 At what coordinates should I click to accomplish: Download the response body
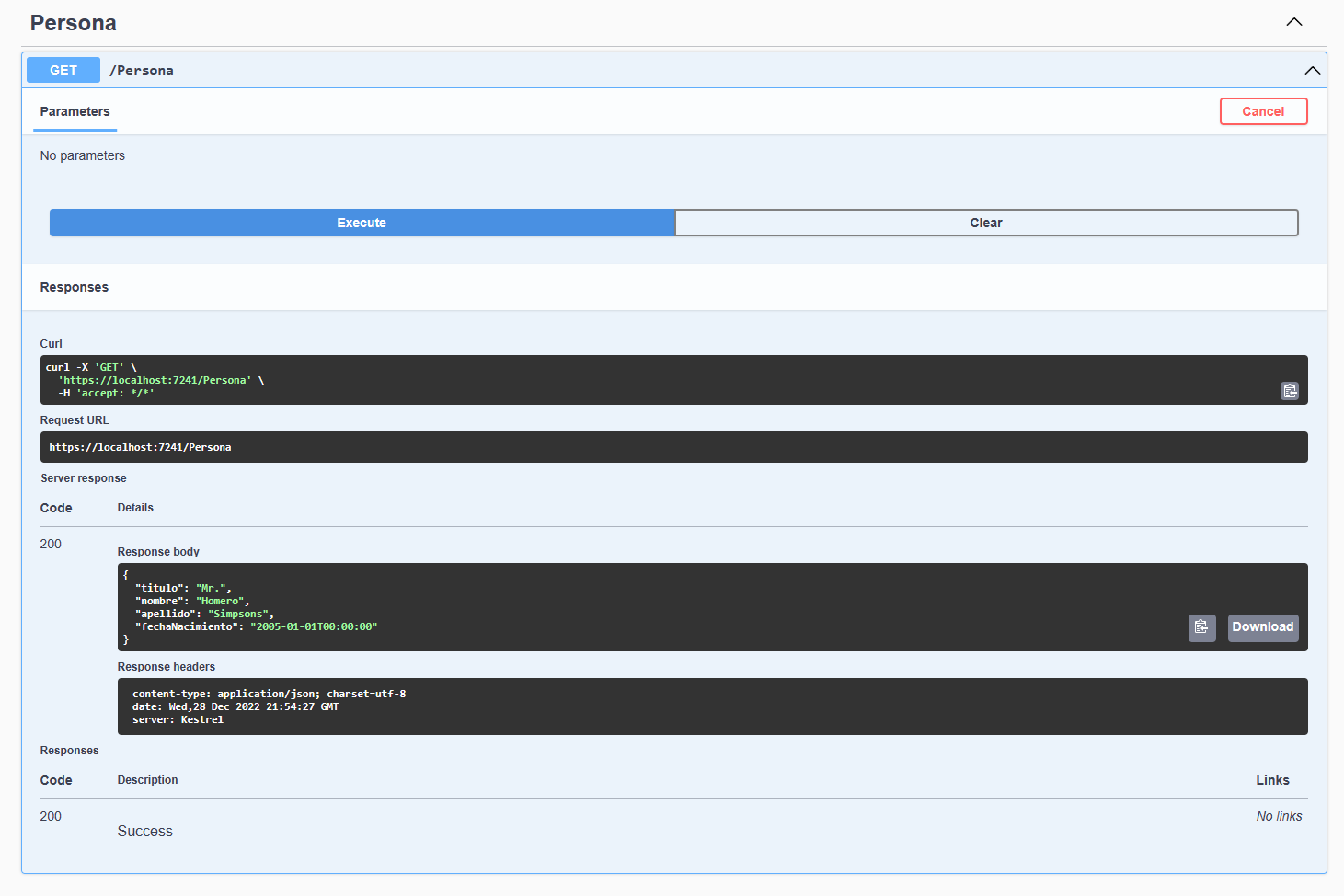point(1262,627)
